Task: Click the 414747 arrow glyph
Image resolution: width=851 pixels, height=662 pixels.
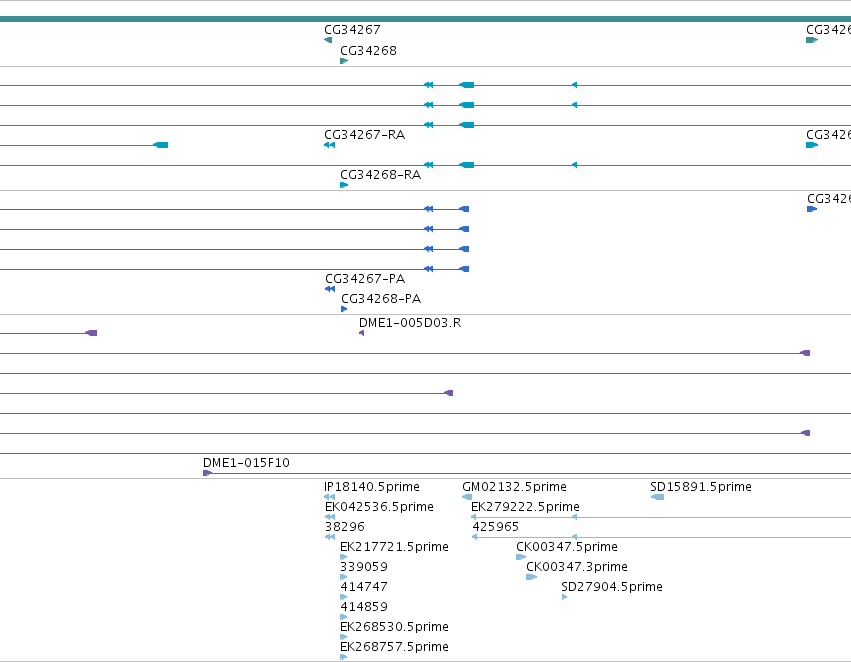Action: point(344,597)
